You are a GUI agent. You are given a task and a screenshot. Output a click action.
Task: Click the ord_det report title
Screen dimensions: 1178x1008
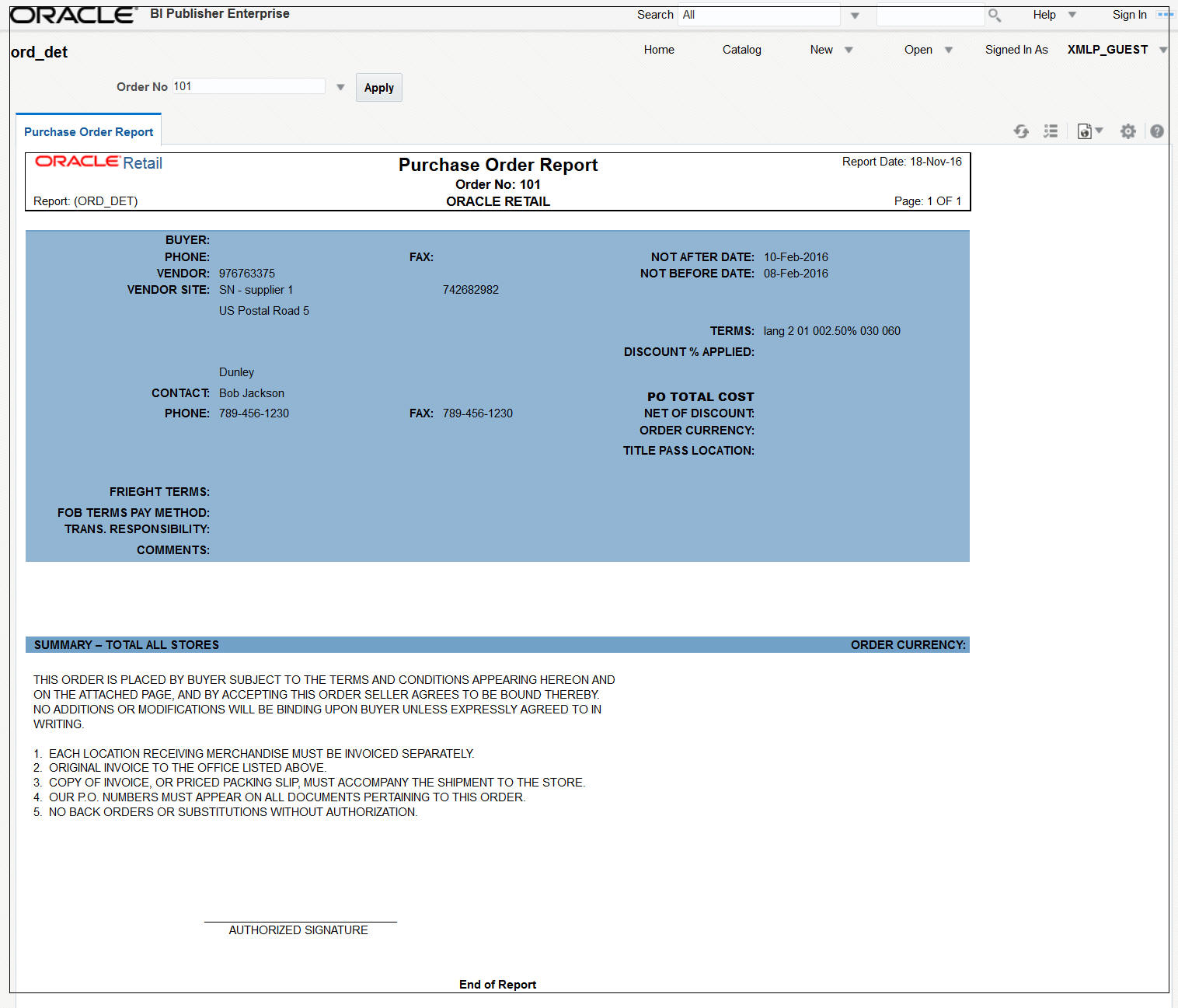[39, 52]
